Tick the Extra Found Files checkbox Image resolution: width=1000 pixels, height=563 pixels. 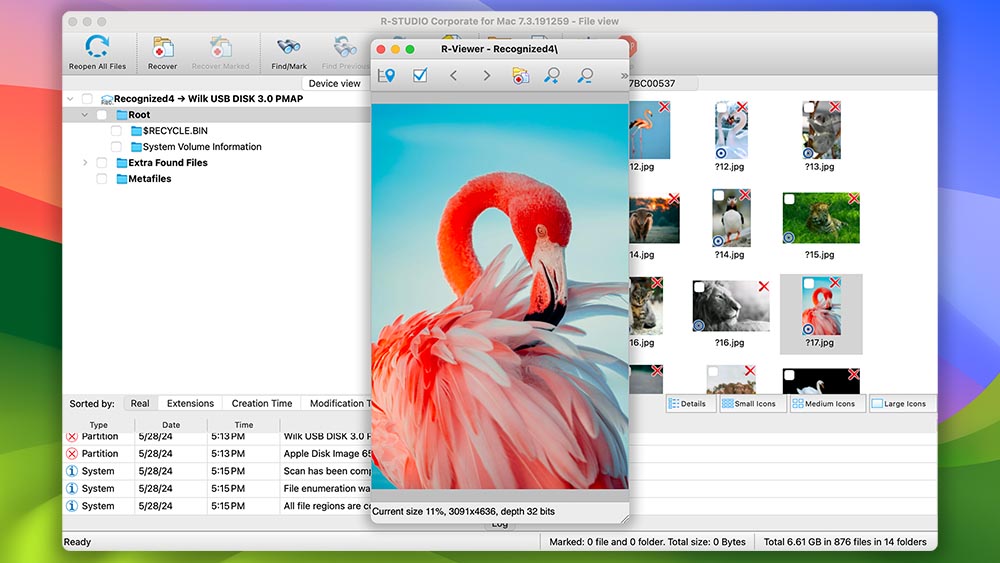pos(102,163)
